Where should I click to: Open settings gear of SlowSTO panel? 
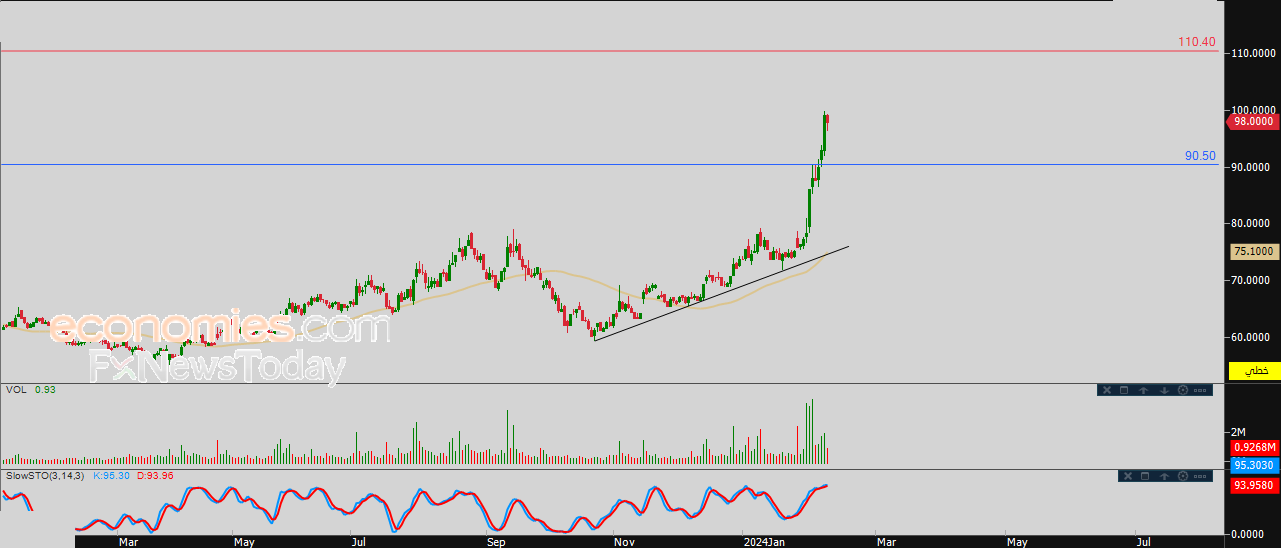click(1184, 476)
